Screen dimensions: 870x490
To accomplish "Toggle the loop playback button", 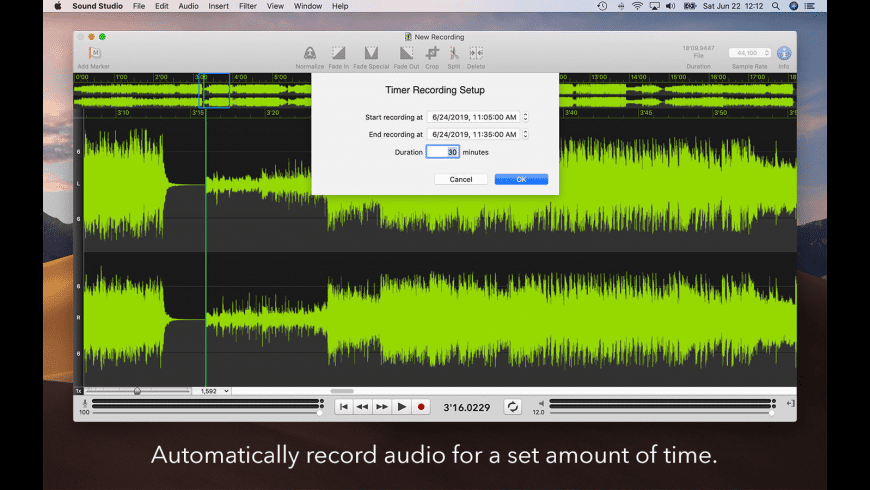I will coord(513,407).
